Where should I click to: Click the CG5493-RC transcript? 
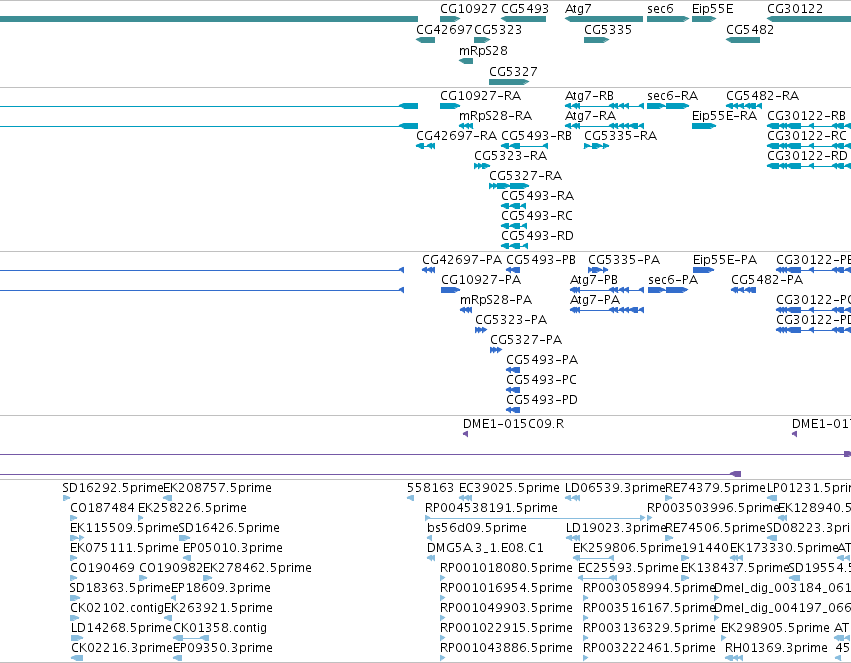pyautogui.click(x=537, y=216)
